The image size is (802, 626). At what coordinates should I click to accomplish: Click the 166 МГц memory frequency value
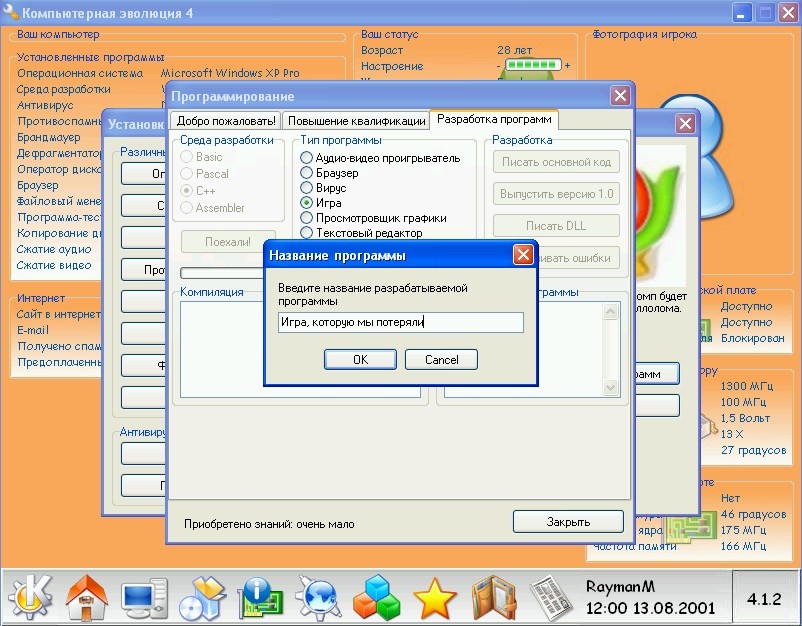pyautogui.click(x=743, y=546)
